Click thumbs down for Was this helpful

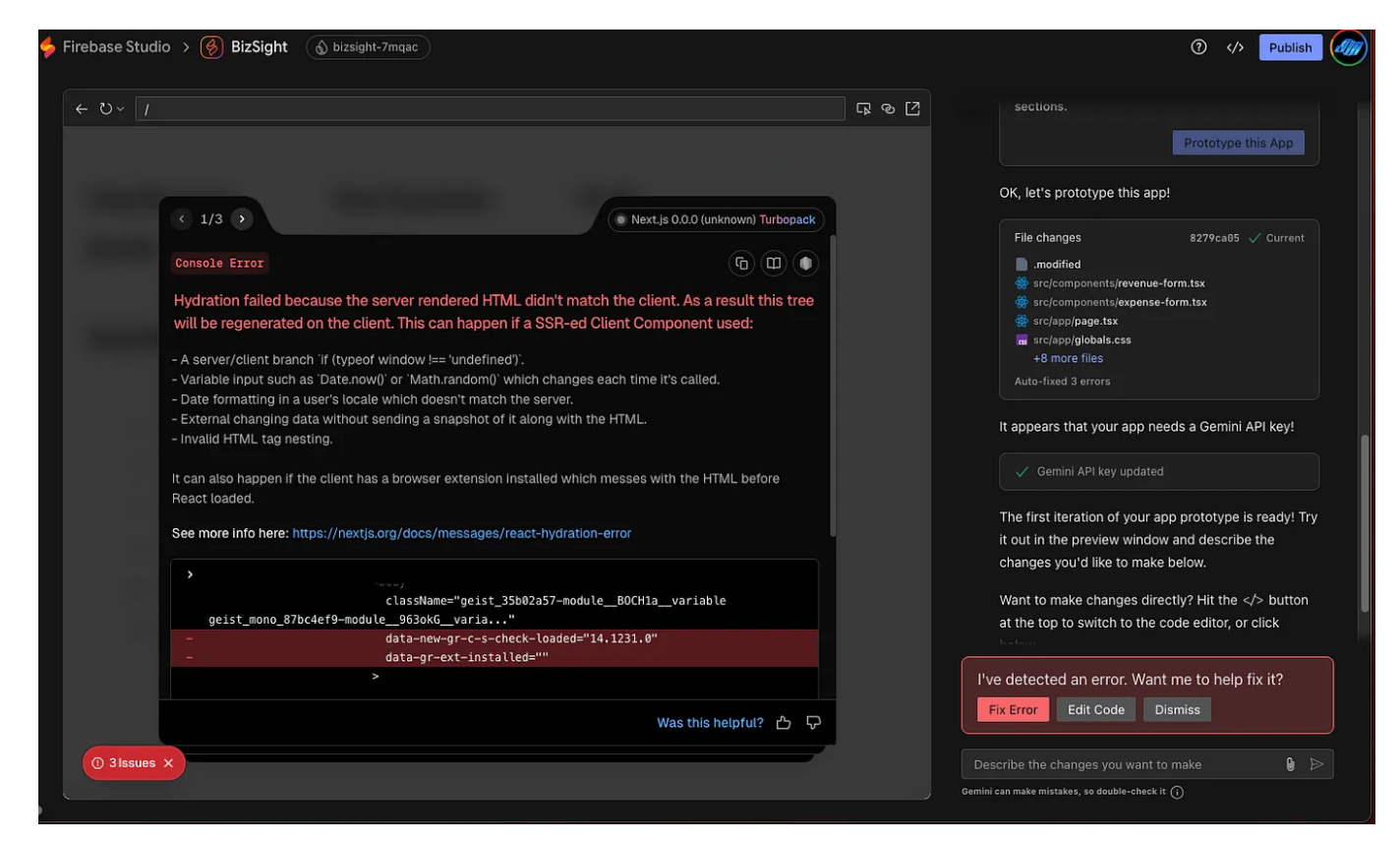813,723
